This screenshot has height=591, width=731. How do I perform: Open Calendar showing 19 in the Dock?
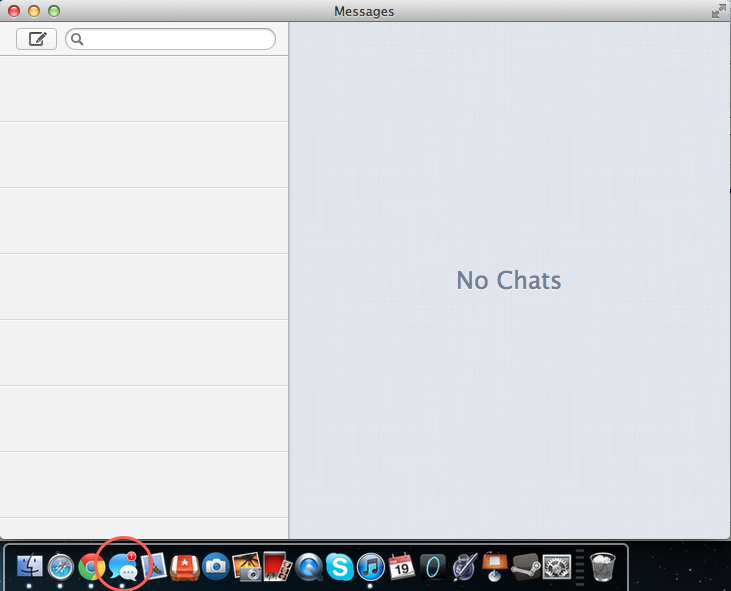401,566
